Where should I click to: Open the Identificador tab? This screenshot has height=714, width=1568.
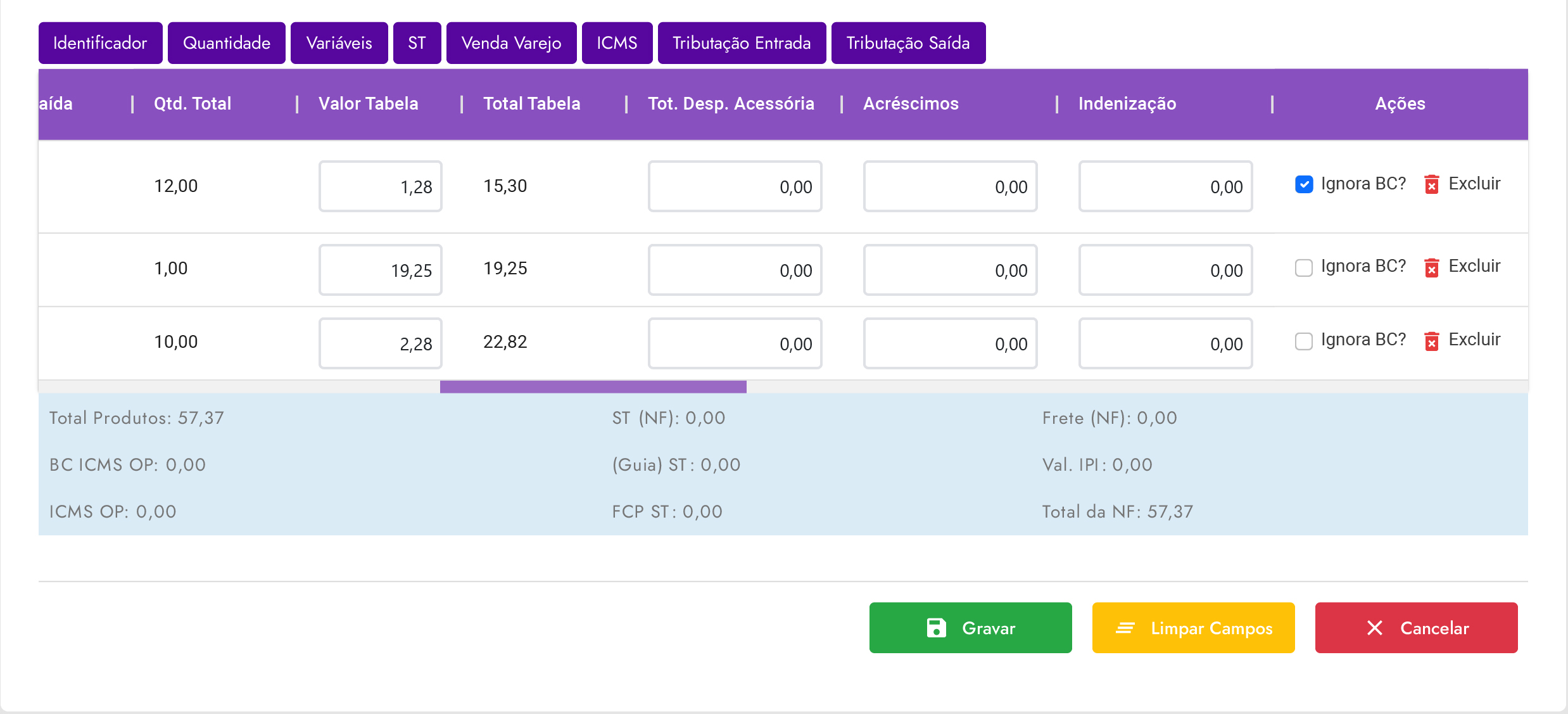pyautogui.click(x=100, y=43)
